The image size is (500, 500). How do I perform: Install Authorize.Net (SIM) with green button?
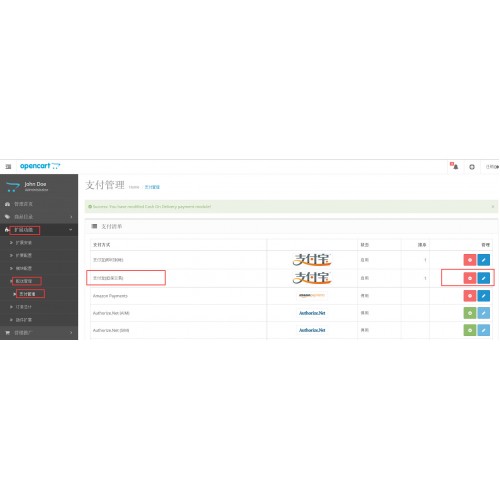(x=470, y=330)
